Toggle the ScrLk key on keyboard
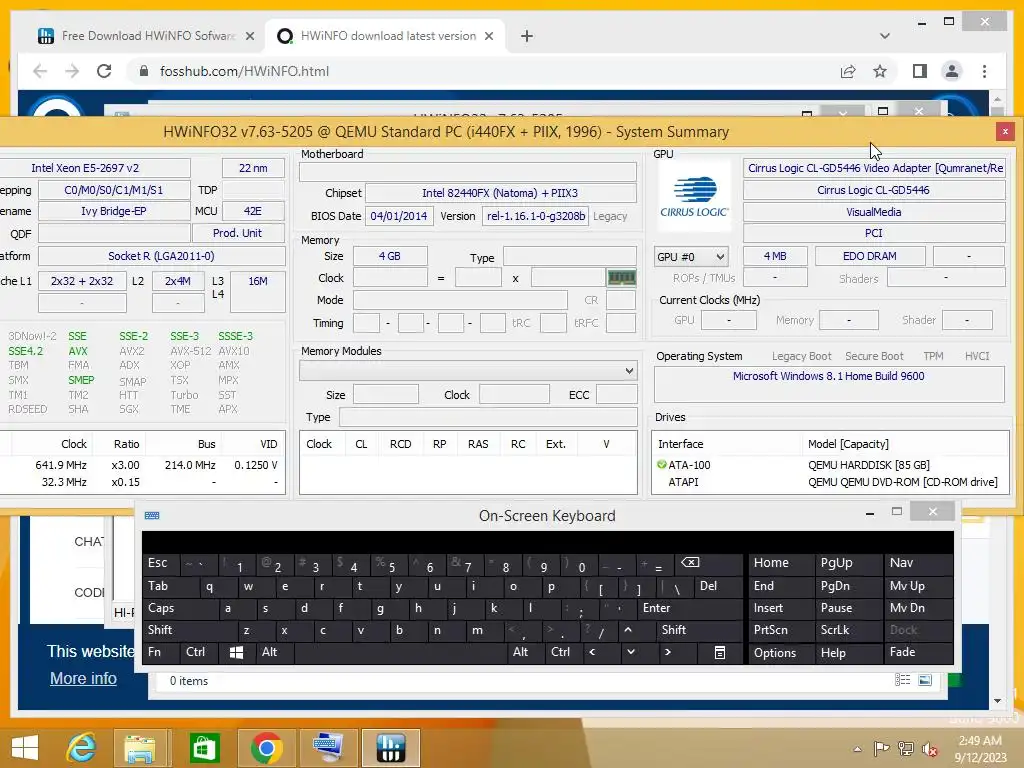The image size is (1024, 768). (848, 630)
